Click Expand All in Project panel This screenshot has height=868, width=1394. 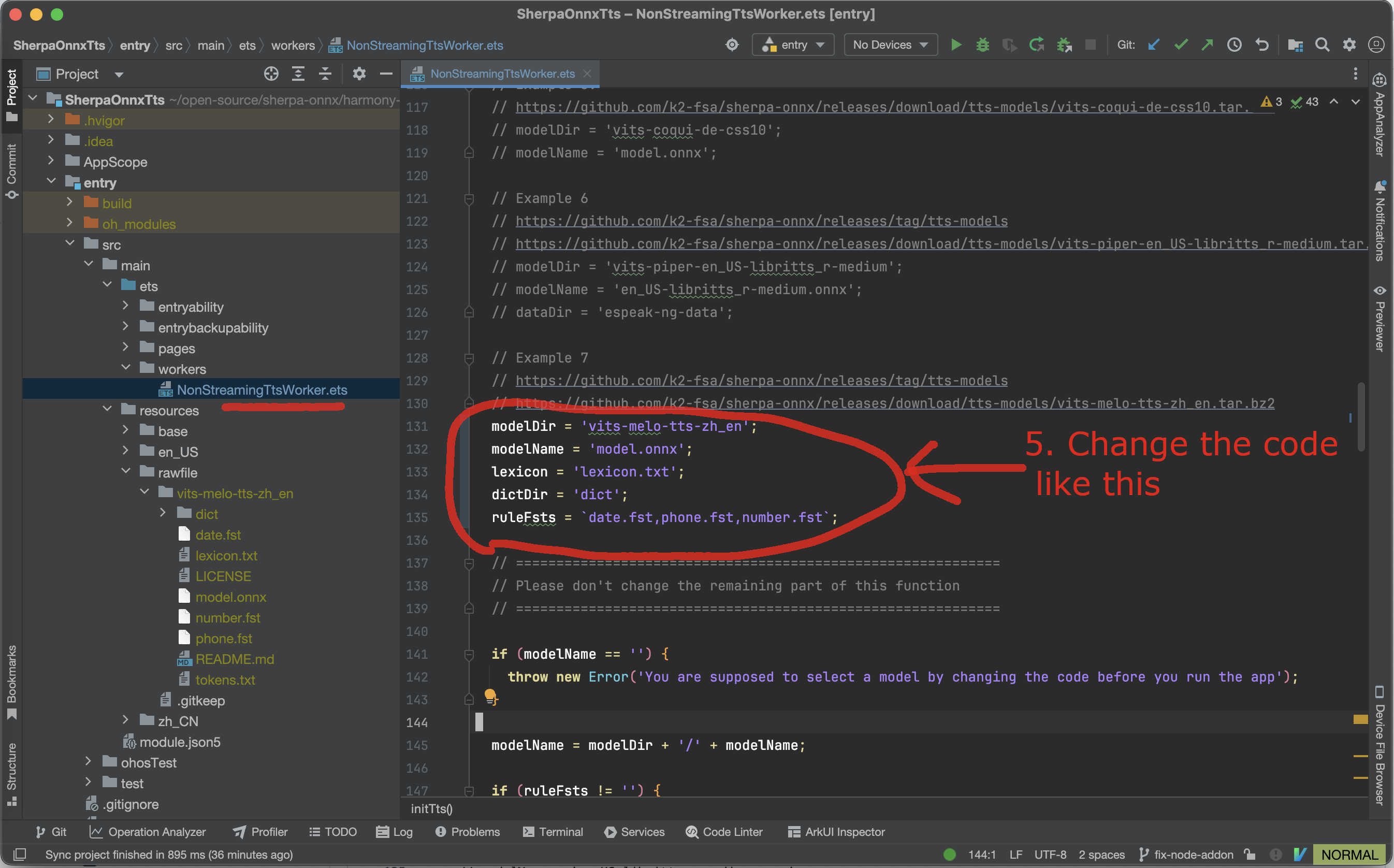pyautogui.click(x=298, y=74)
